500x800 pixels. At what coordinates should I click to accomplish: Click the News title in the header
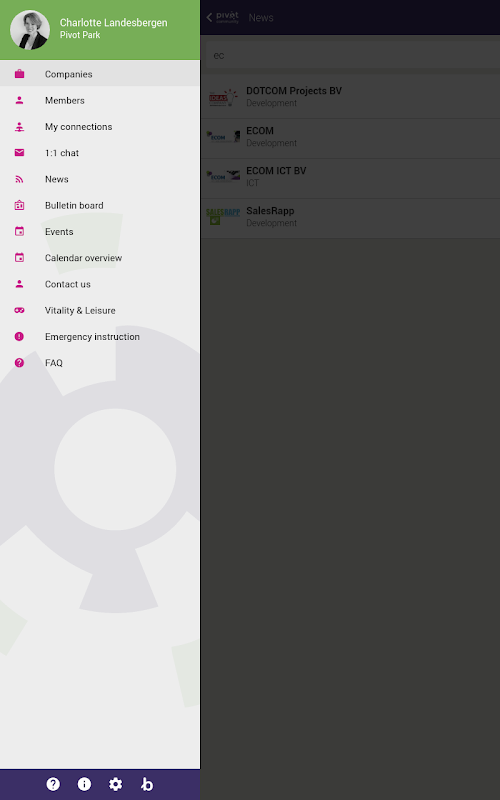click(261, 18)
